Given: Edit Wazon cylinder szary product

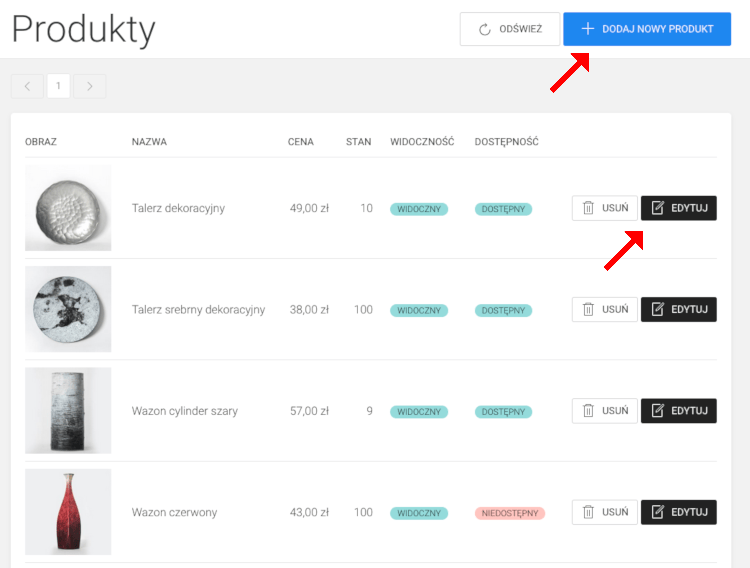Looking at the screenshot, I should [679, 411].
